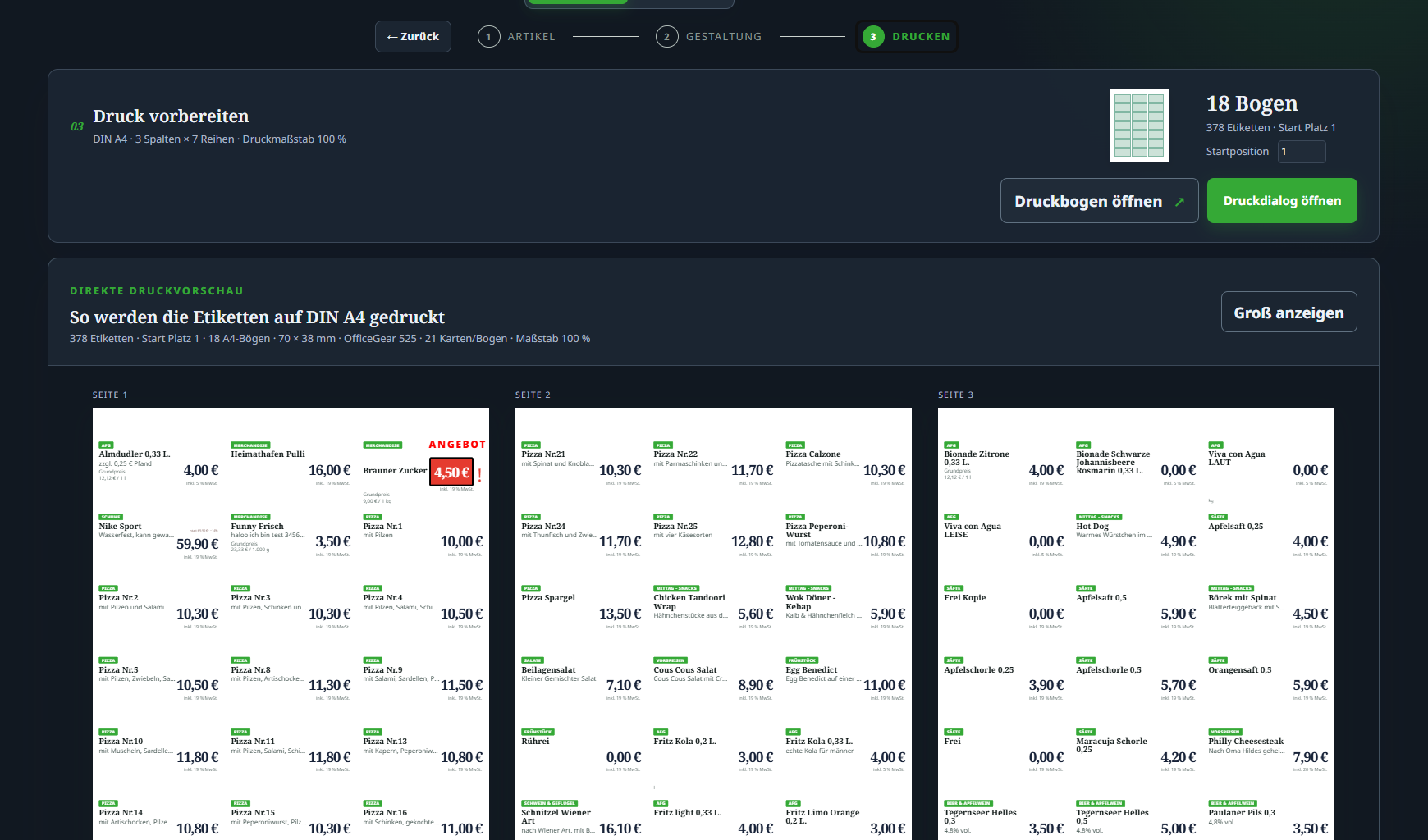The height and width of the screenshot is (840, 1428).
Task: Click the Almdudler 0,33 L. label
Action: pyautogui.click(x=135, y=454)
